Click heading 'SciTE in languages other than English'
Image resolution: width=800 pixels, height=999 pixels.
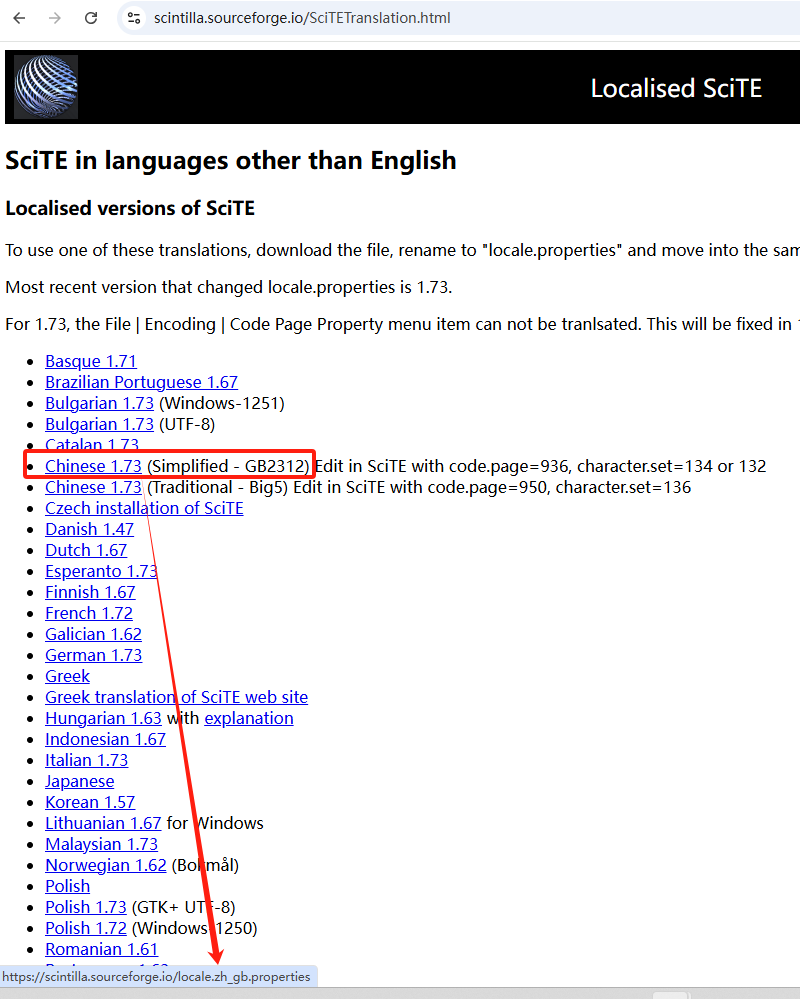[231, 161]
